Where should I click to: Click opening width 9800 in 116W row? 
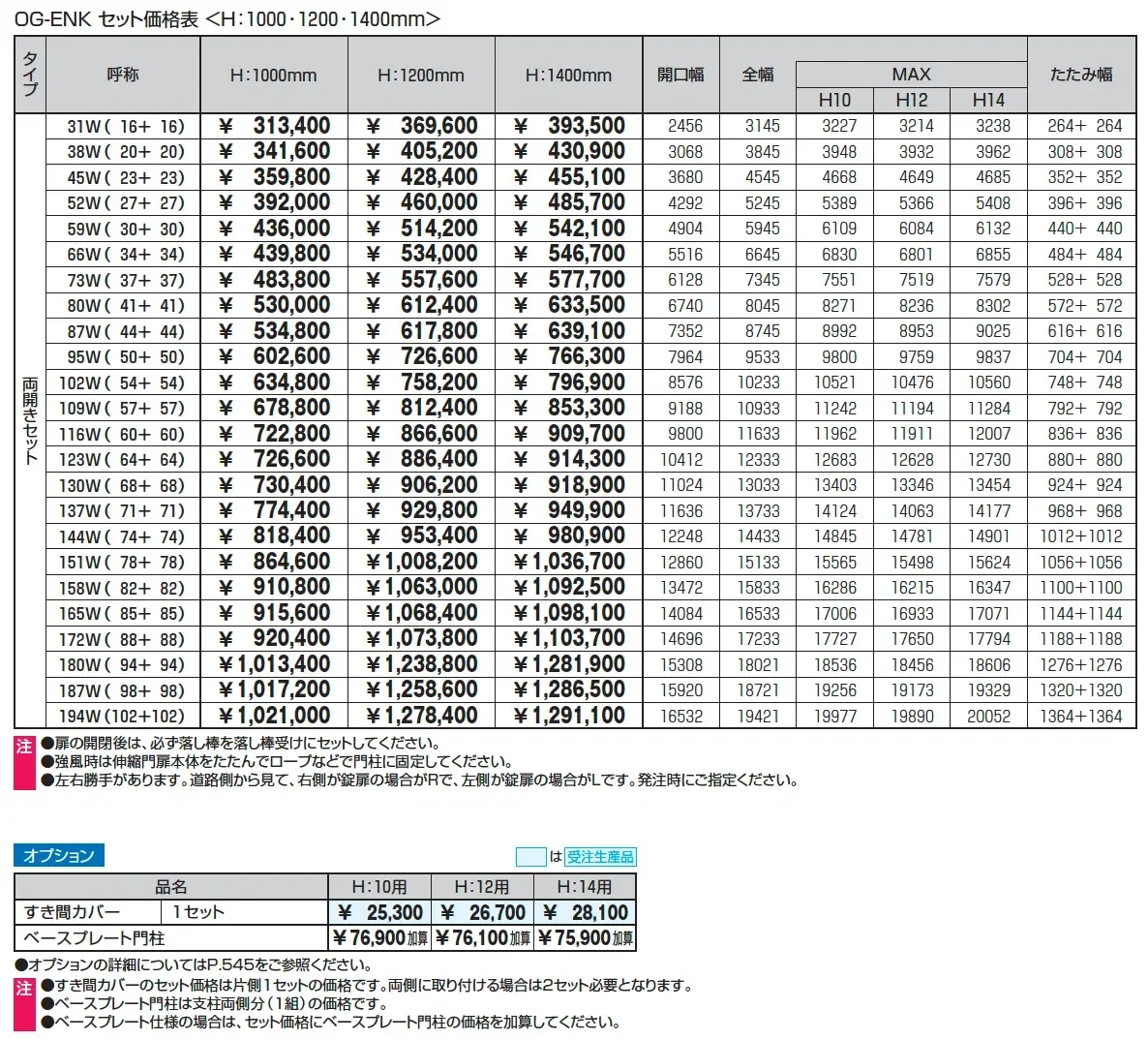click(685, 434)
